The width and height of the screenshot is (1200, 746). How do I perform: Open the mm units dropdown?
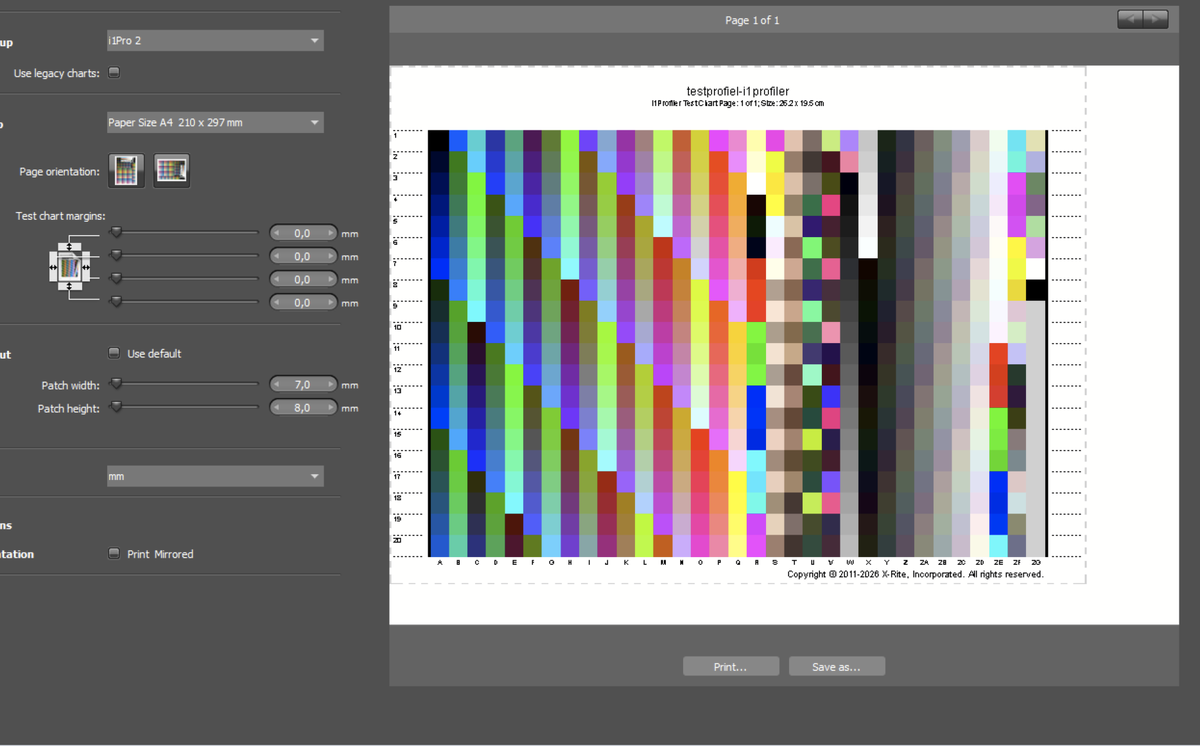click(x=215, y=476)
